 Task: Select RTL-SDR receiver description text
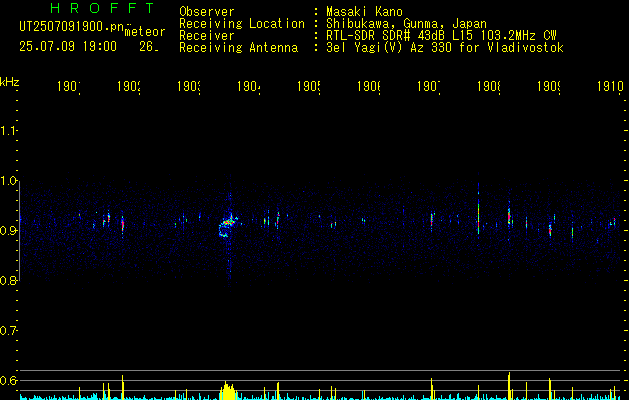pos(441,36)
